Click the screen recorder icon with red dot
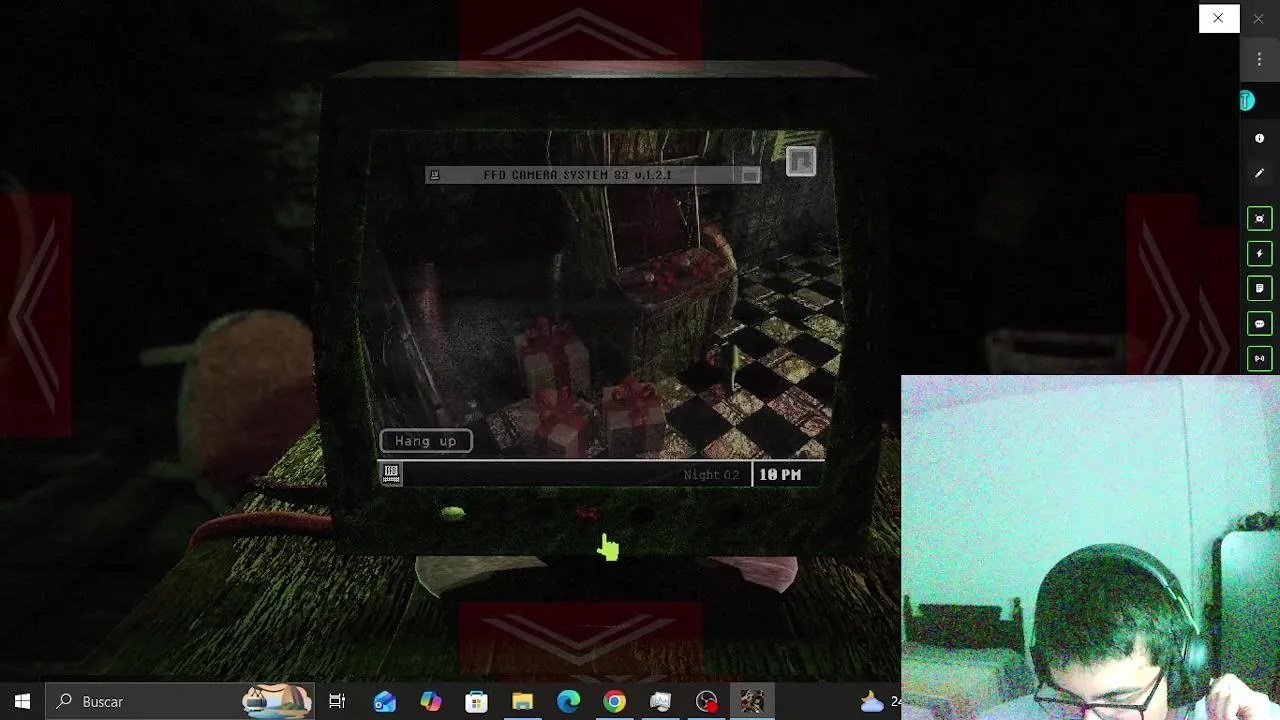The width and height of the screenshot is (1280, 720). 706,702
